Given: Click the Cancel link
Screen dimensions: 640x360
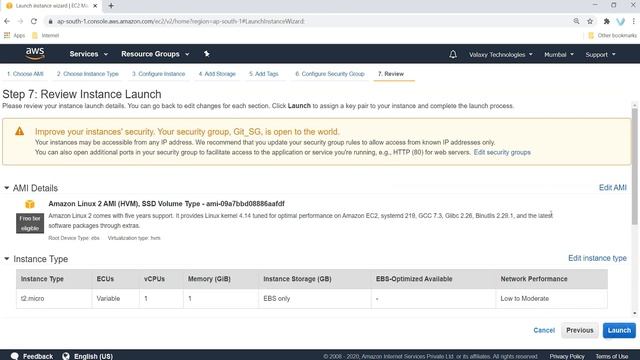Looking at the screenshot, I should (x=544, y=330).
